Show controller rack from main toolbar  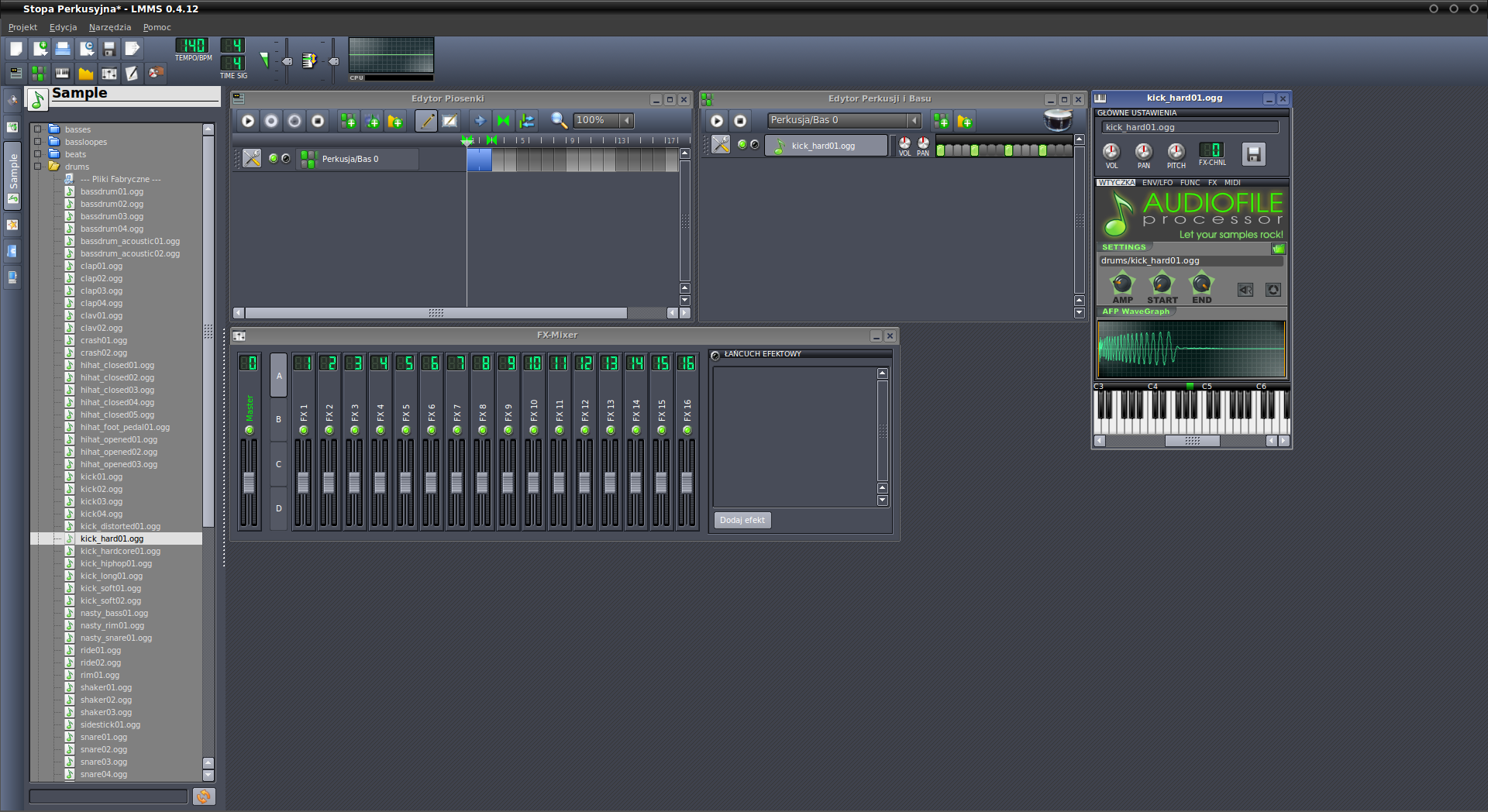coord(156,73)
